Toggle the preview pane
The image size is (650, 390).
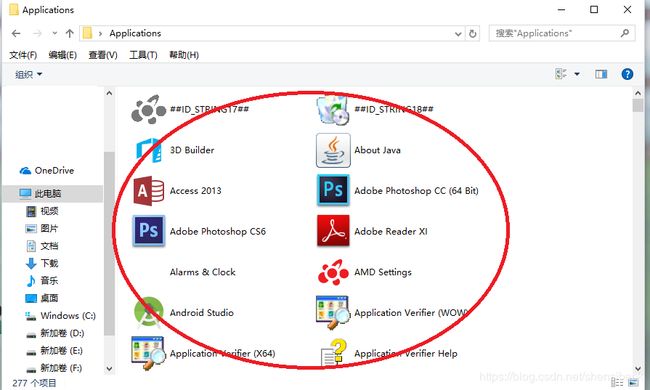tap(601, 74)
